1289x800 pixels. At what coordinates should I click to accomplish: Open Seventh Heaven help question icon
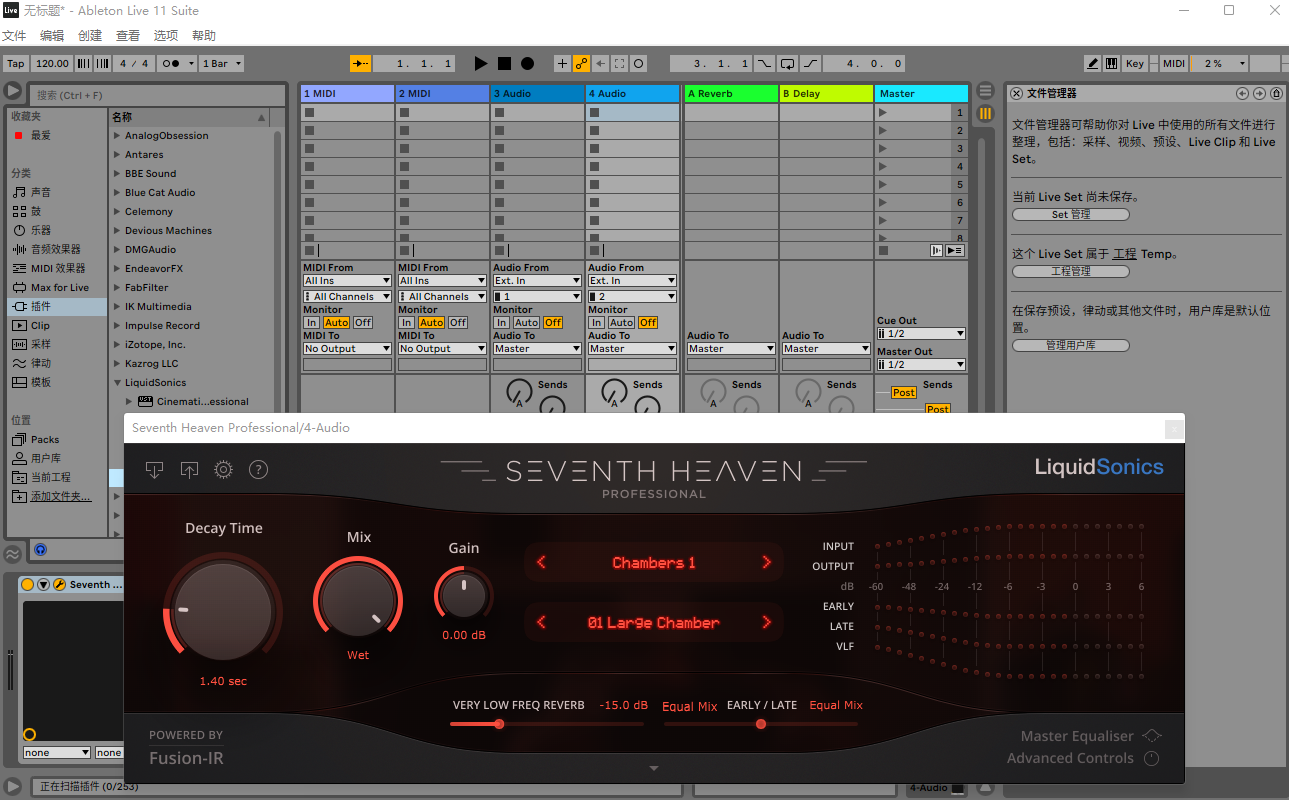(258, 469)
